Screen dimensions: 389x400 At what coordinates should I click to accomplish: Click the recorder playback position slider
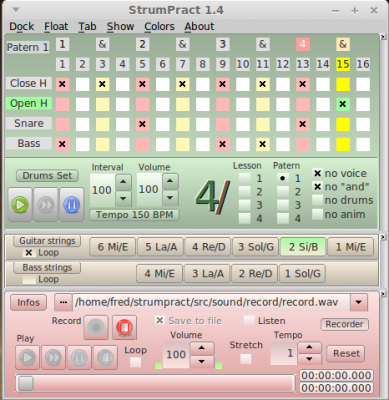[x=155, y=383]
